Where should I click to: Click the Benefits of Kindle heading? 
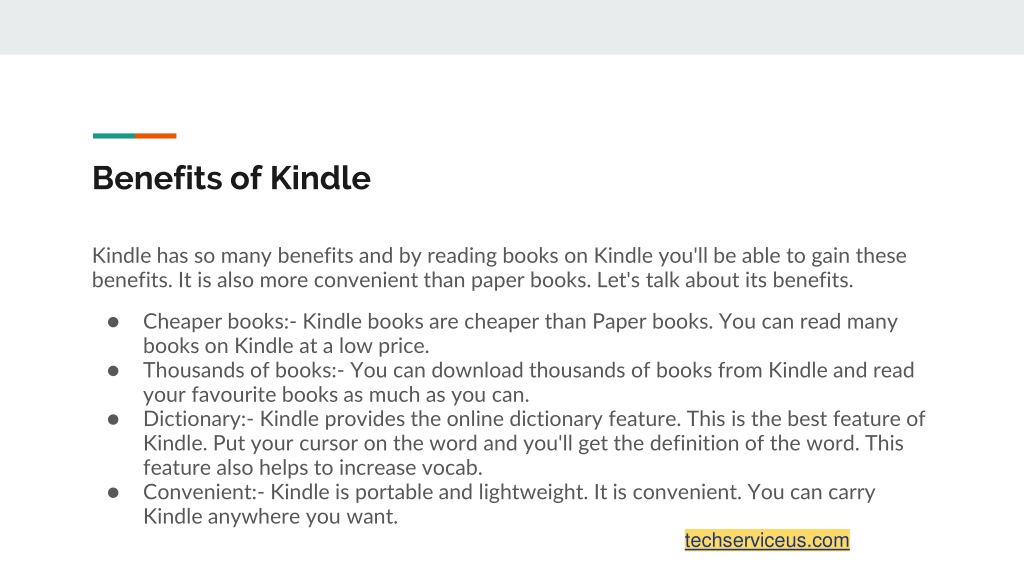click(231, 178)
